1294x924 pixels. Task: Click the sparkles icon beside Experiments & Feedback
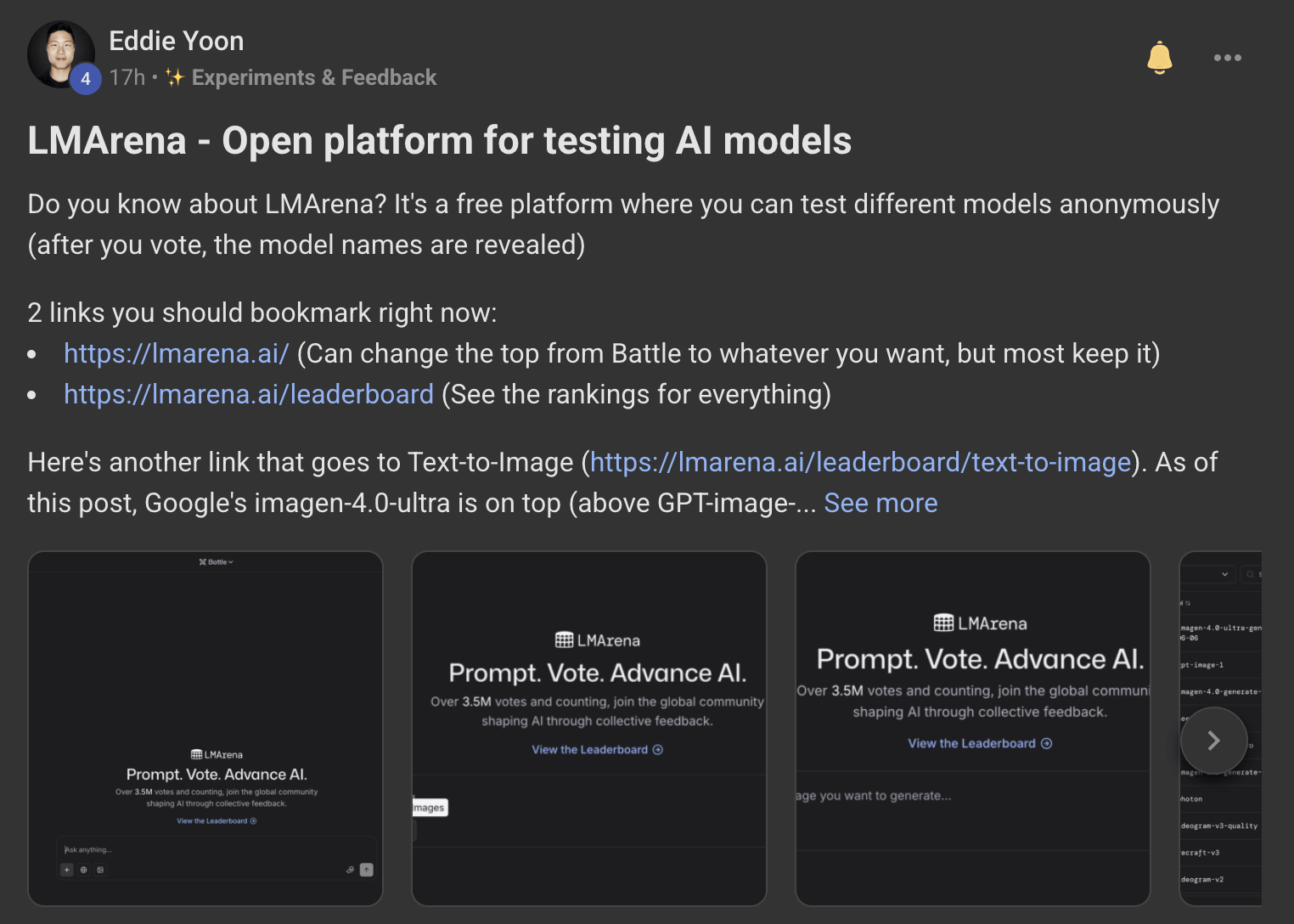coord(175,77)
